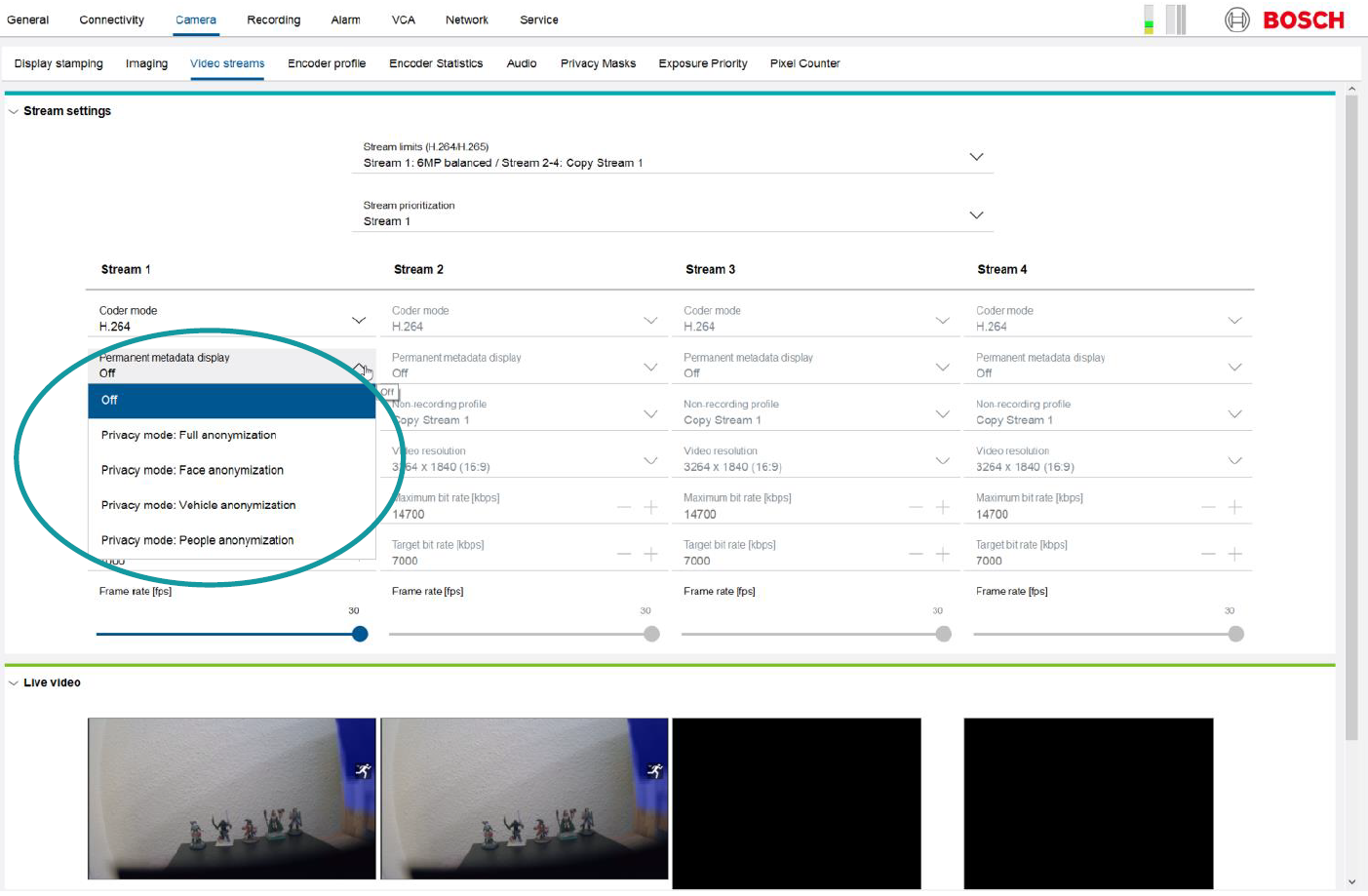
Task: Switch to the Privacy Masks tab
Action: [x=598, y=63]
